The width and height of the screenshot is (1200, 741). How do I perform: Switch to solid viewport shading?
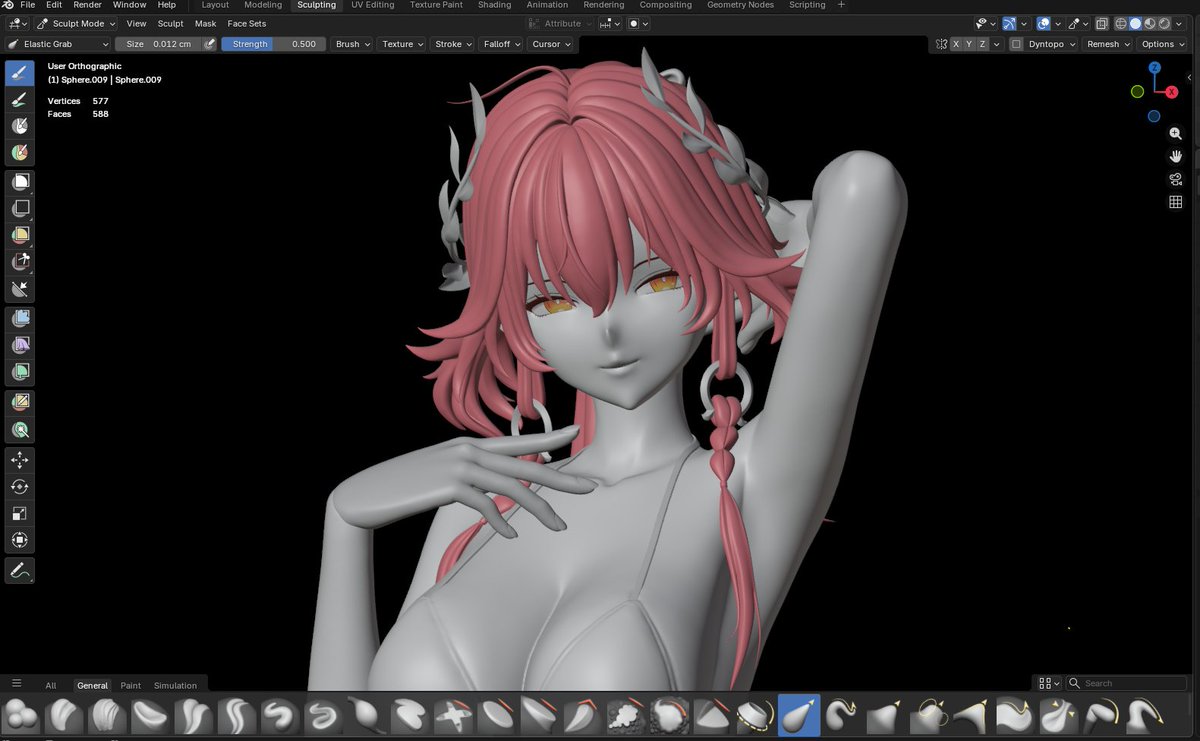pyautogui.click(x=1135, y=24)
